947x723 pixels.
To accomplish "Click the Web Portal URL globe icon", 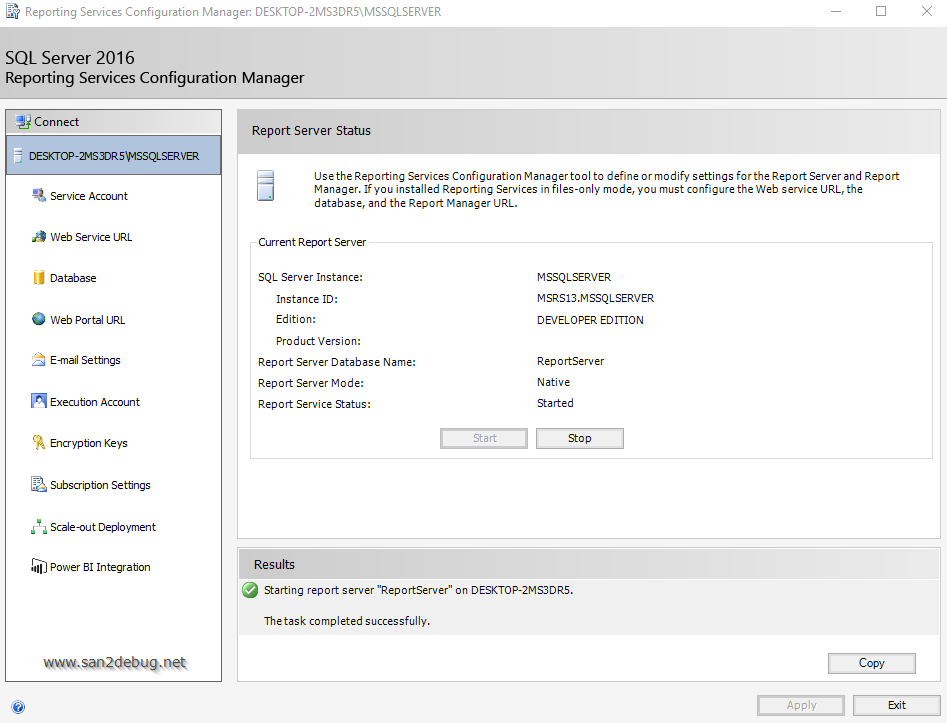I will click(39, 319).
